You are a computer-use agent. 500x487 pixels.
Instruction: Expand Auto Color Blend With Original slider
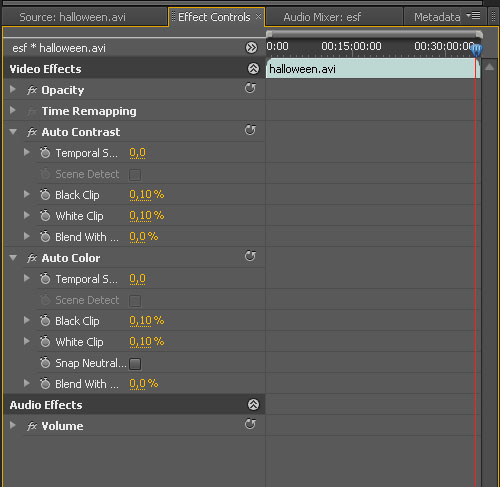click(27, 383)
